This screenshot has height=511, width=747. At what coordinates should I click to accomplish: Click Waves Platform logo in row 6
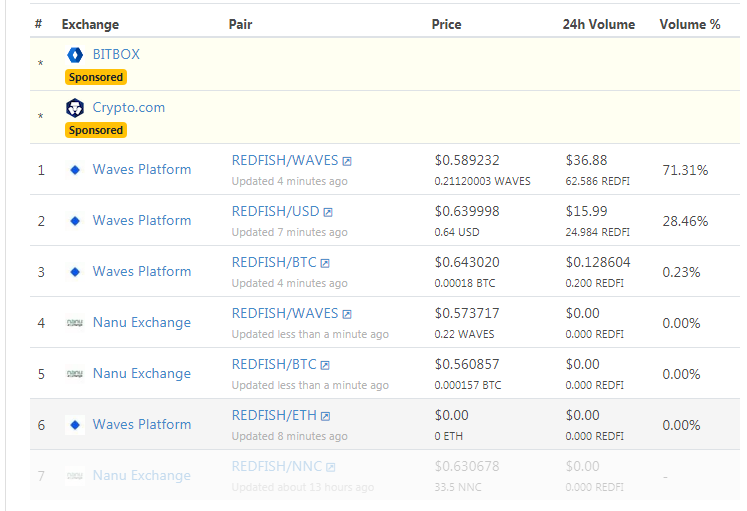[75, 424]
